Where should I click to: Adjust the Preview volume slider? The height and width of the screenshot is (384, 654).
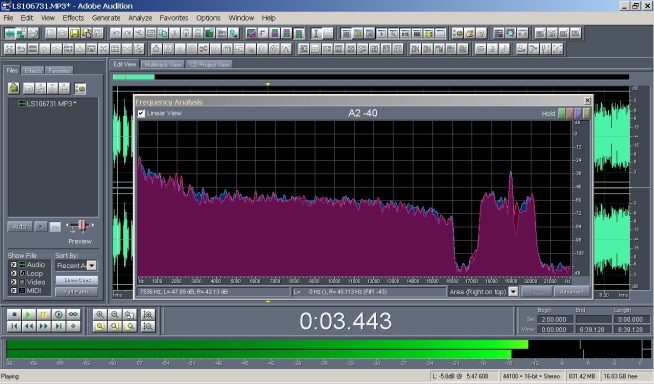(81, 226)
